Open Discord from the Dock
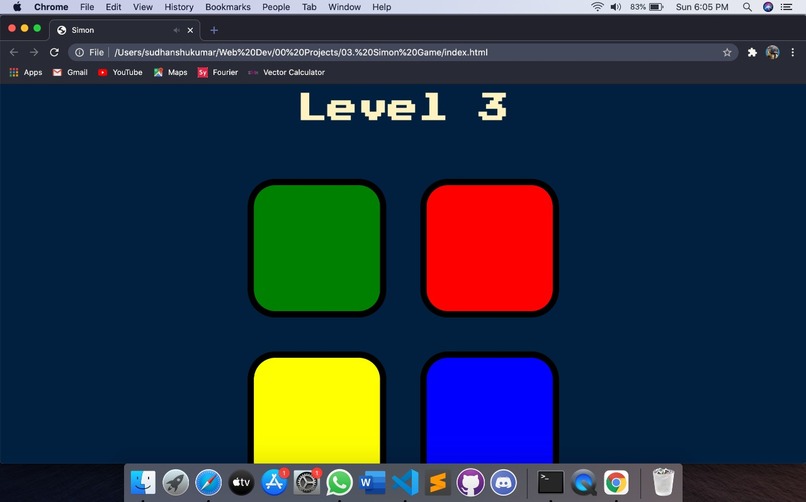This screenshot has width=806, height=502. click(504, 482)
